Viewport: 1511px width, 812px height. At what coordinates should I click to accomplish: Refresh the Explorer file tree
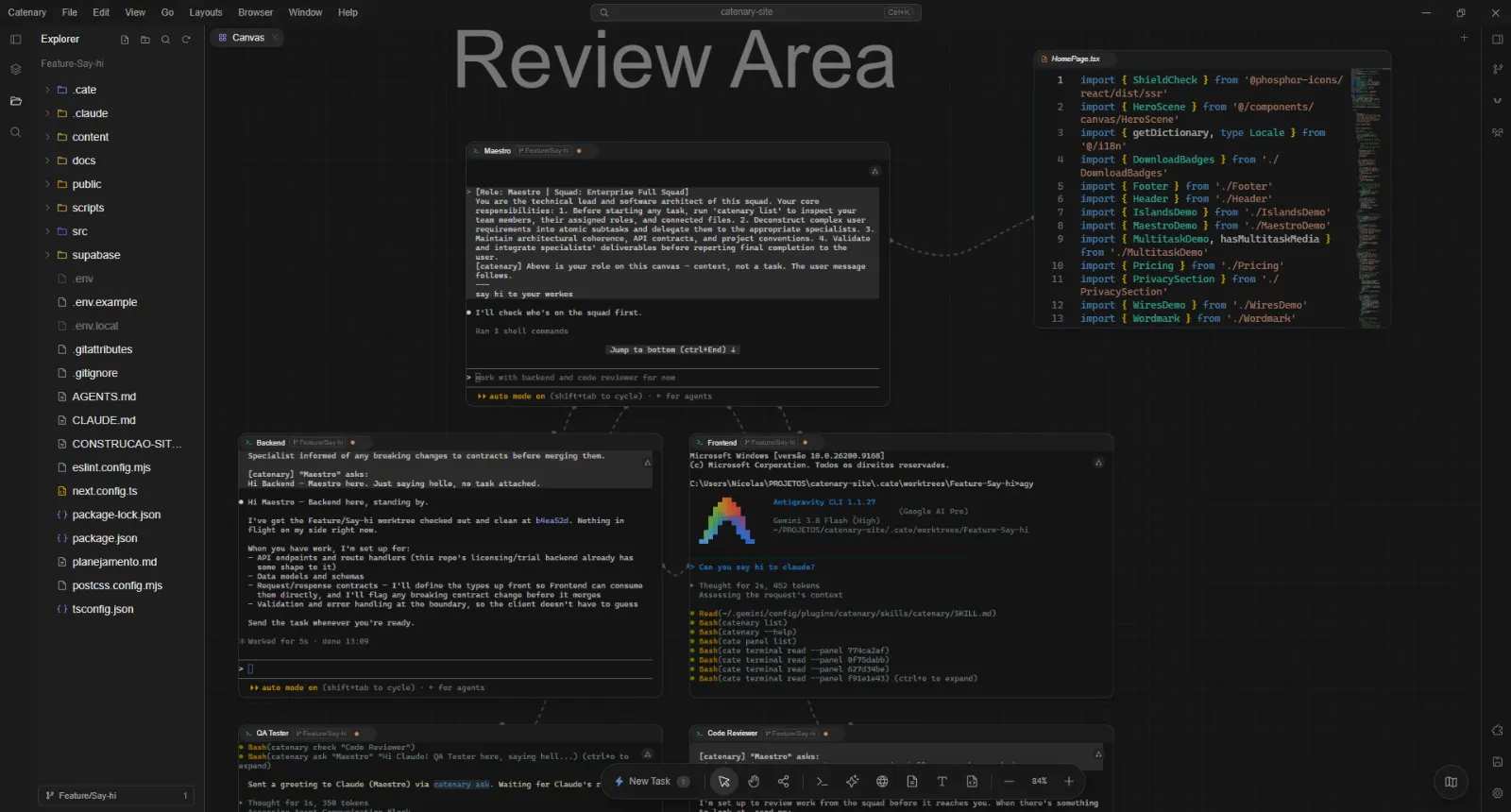[x=186, y=40]
